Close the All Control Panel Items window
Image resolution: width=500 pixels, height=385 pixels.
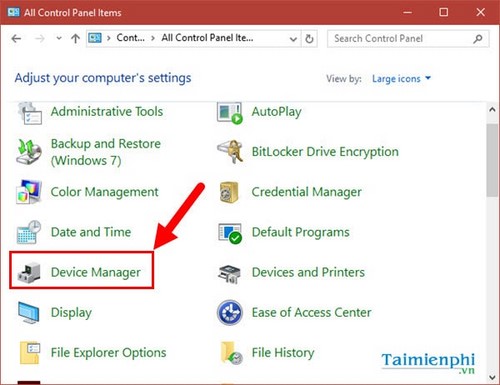click(x=480, y=12)
